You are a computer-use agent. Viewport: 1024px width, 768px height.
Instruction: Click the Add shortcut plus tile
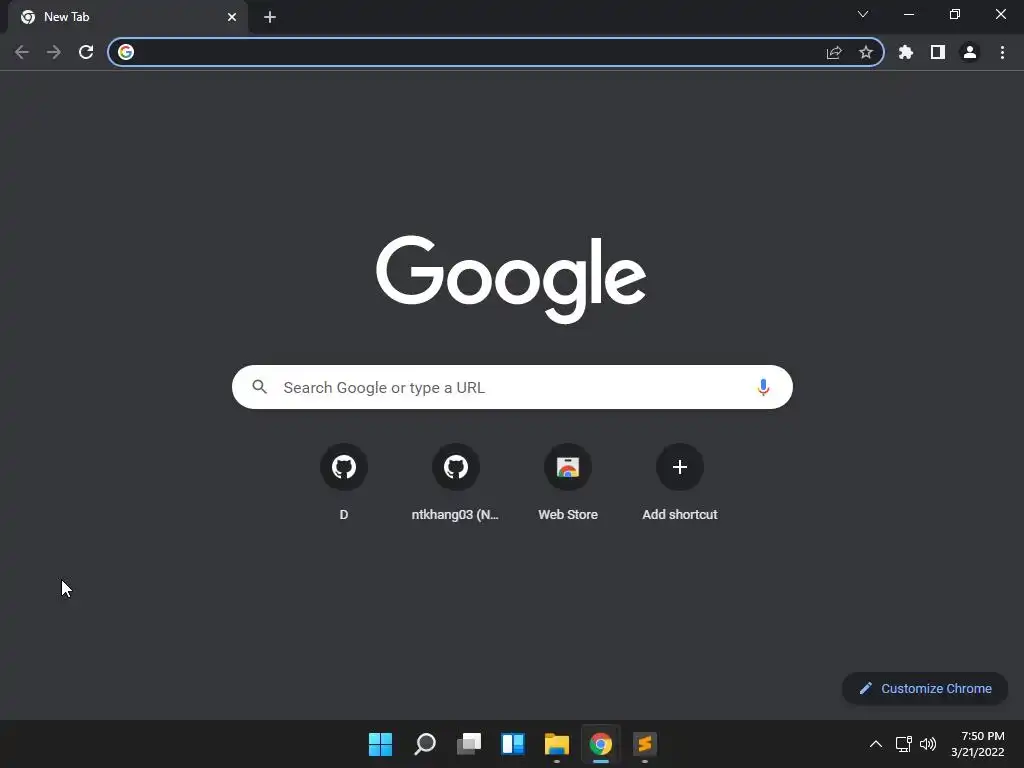click(680, 483)
